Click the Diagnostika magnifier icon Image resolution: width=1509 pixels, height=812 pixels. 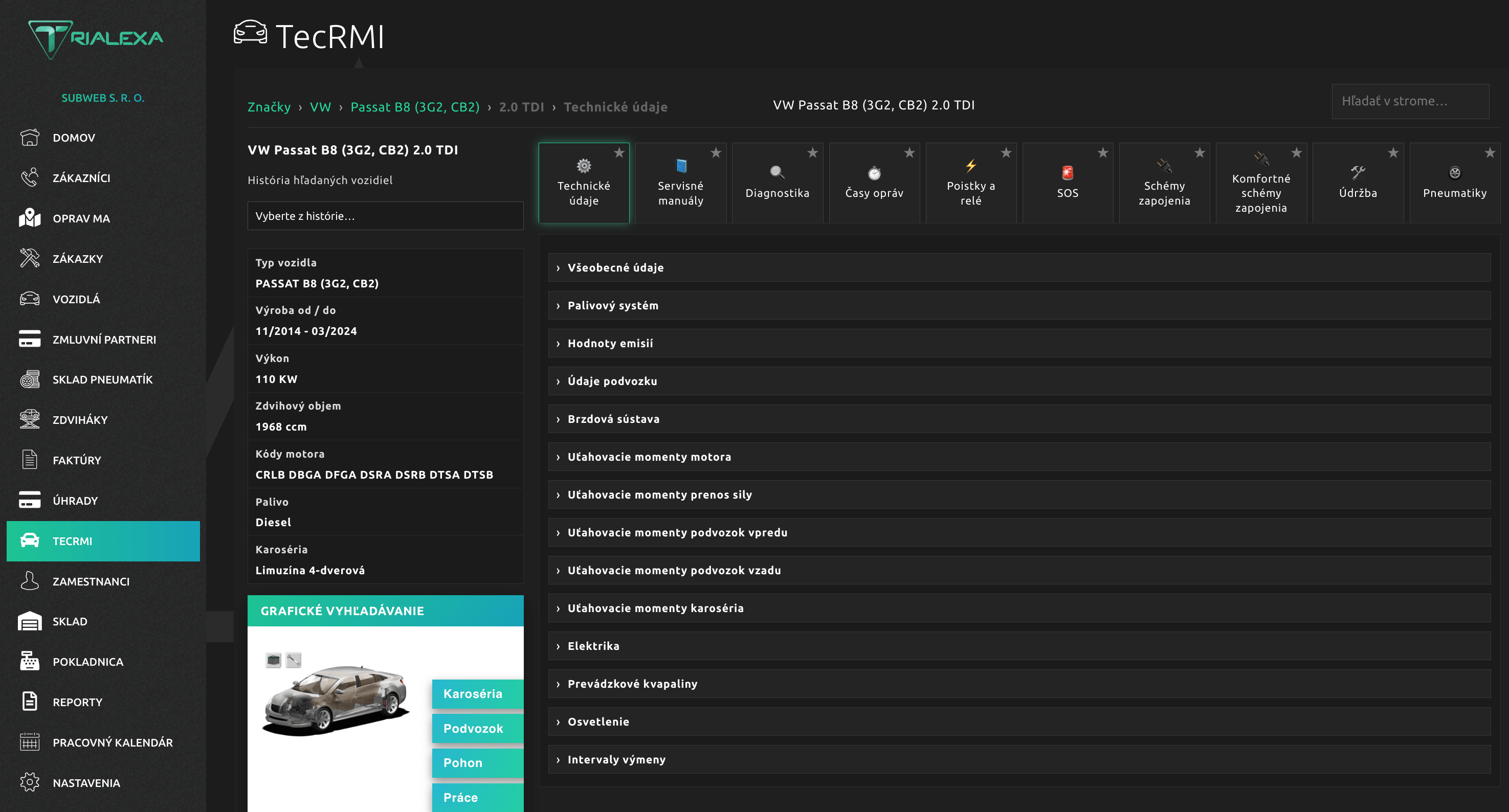[777, 173]
